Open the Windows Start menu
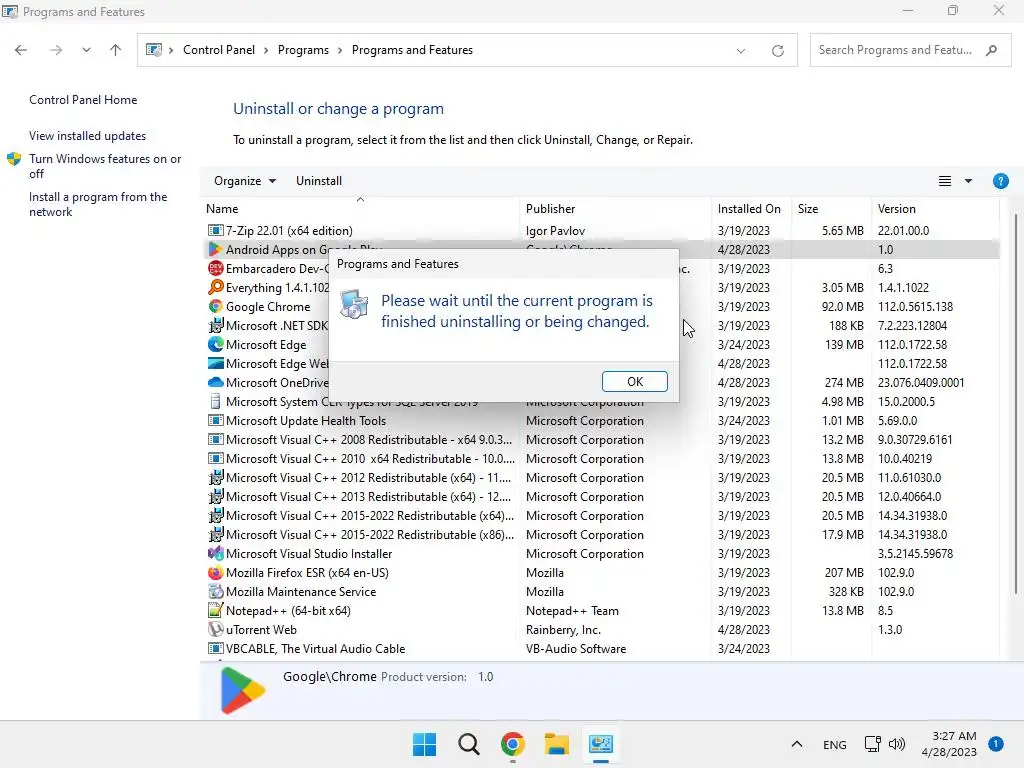The image size is (1024, 768). point(424,744)
